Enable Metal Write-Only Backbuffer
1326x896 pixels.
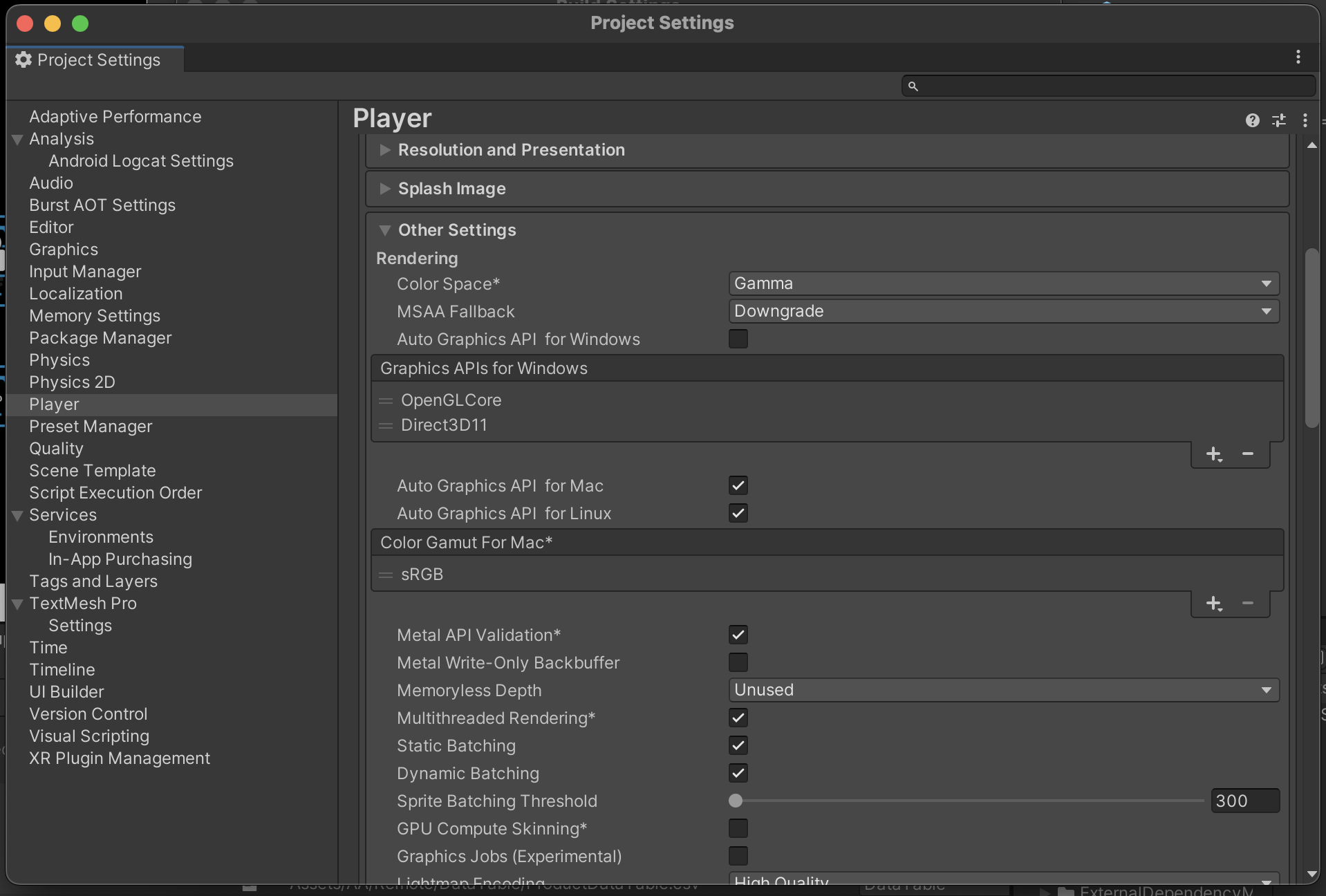(x=738, y=662)
